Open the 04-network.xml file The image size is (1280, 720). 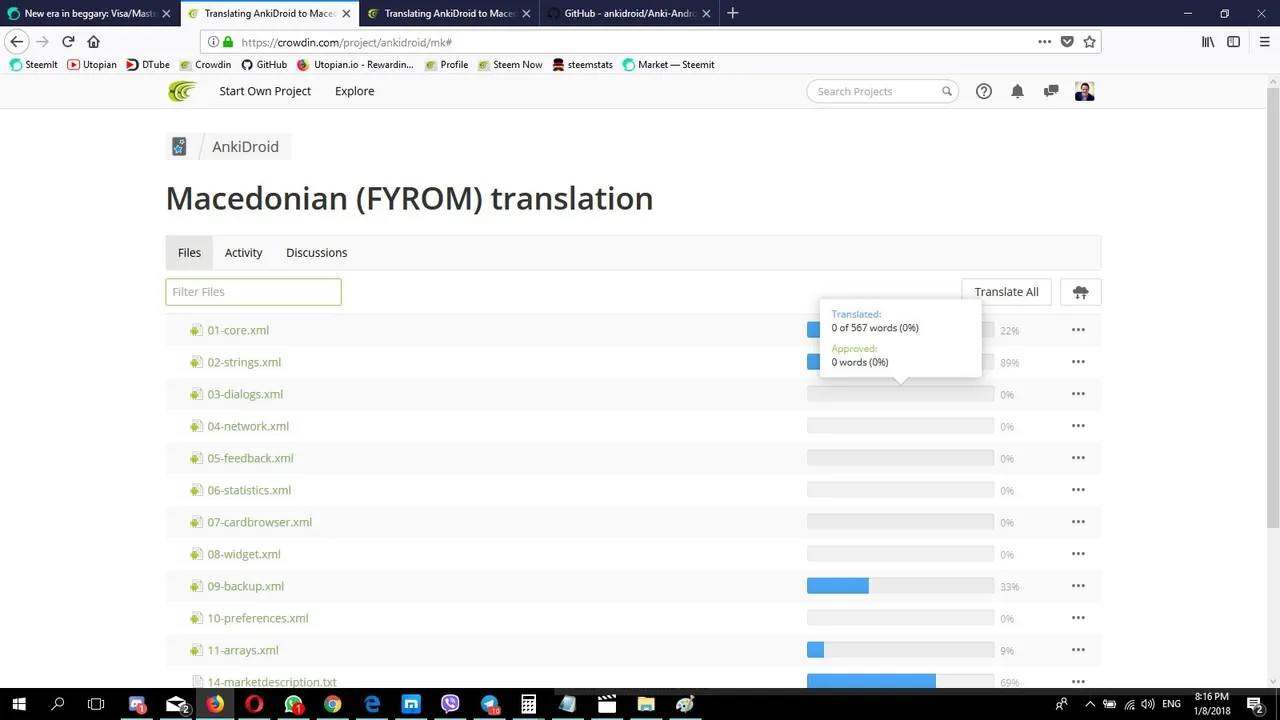click(248, 426)
